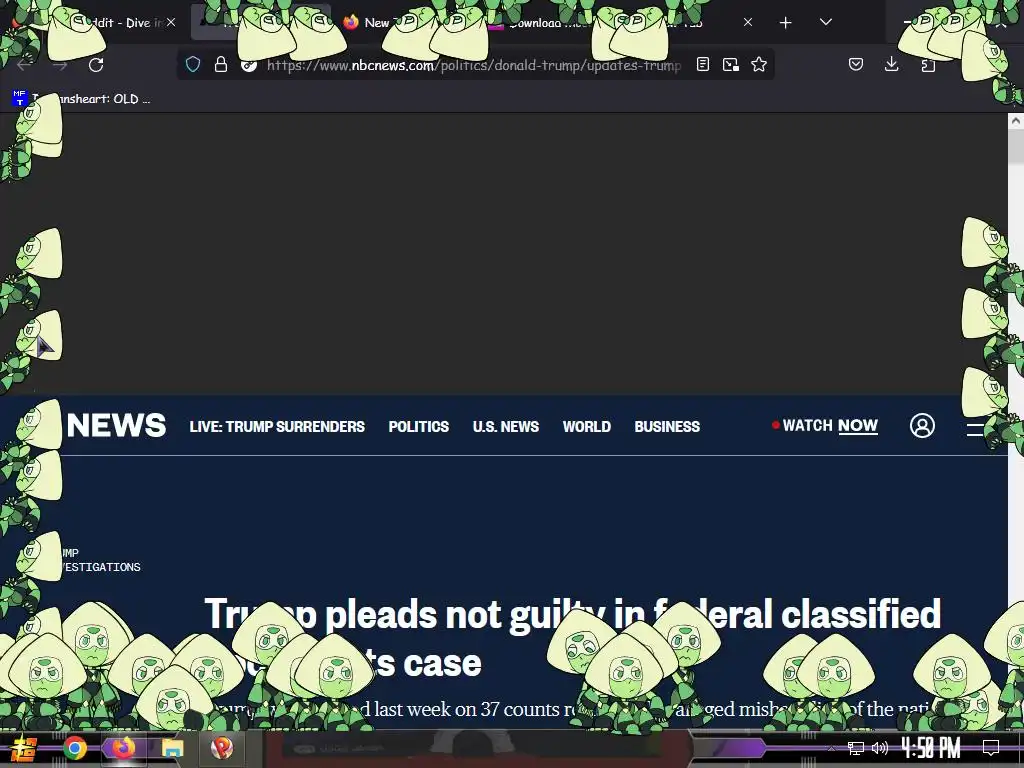Save page to Pocket icon
Screen dimensions: 1024x768
tap(856, 64)
